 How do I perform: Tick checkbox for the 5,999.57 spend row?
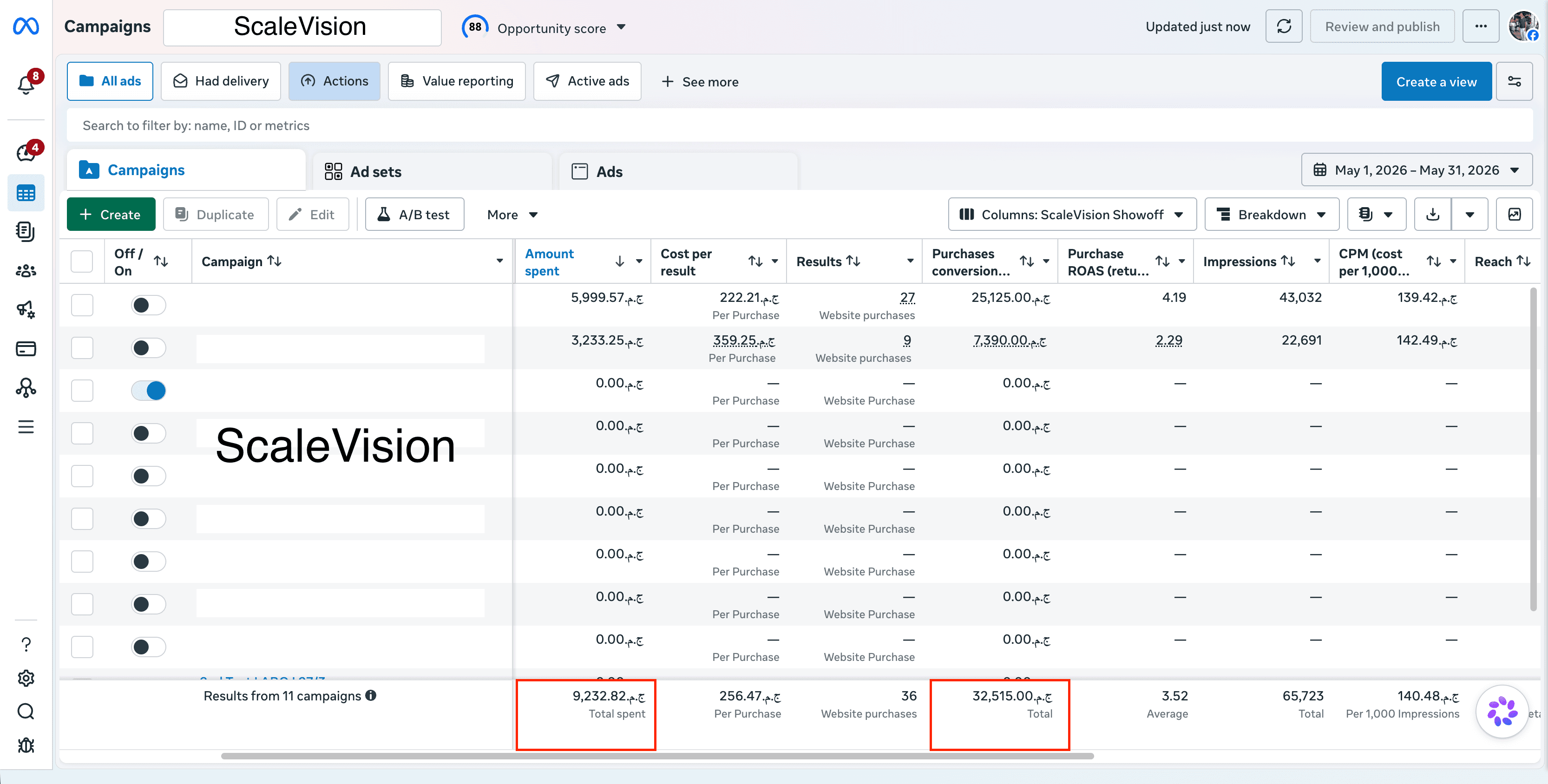pos(82,305)
